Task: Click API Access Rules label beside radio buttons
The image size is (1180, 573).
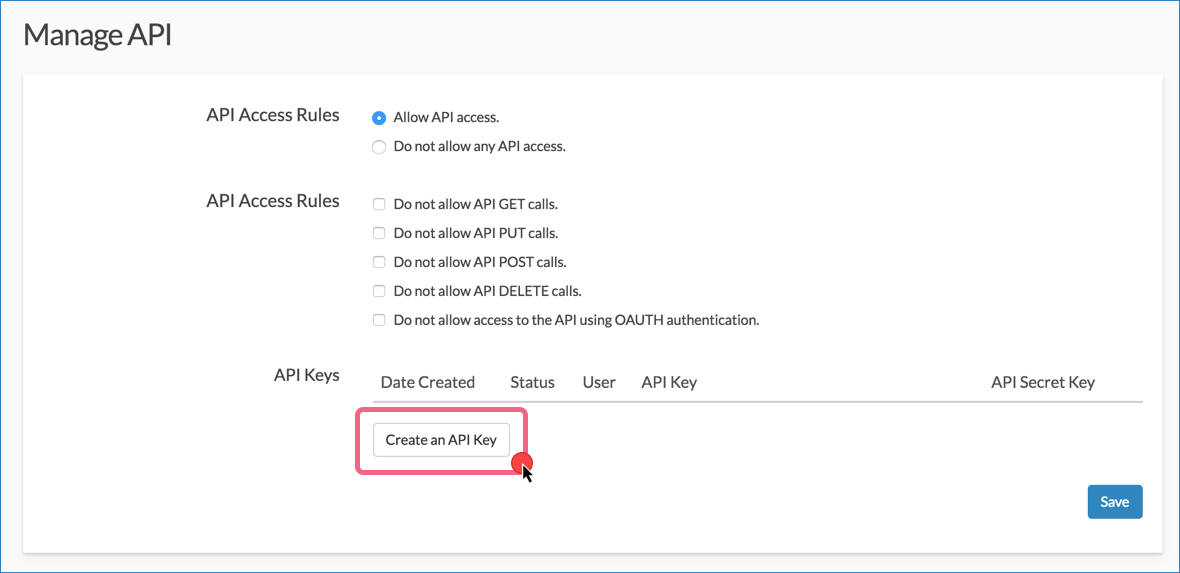Action: click(272, 114)
